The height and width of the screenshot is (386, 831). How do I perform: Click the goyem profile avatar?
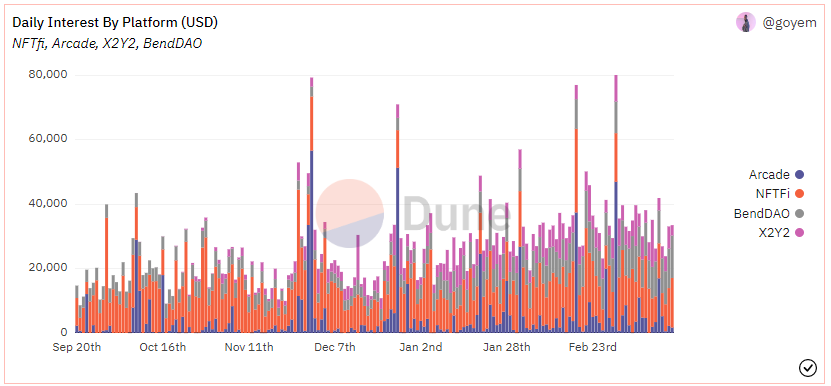[746, 23]
